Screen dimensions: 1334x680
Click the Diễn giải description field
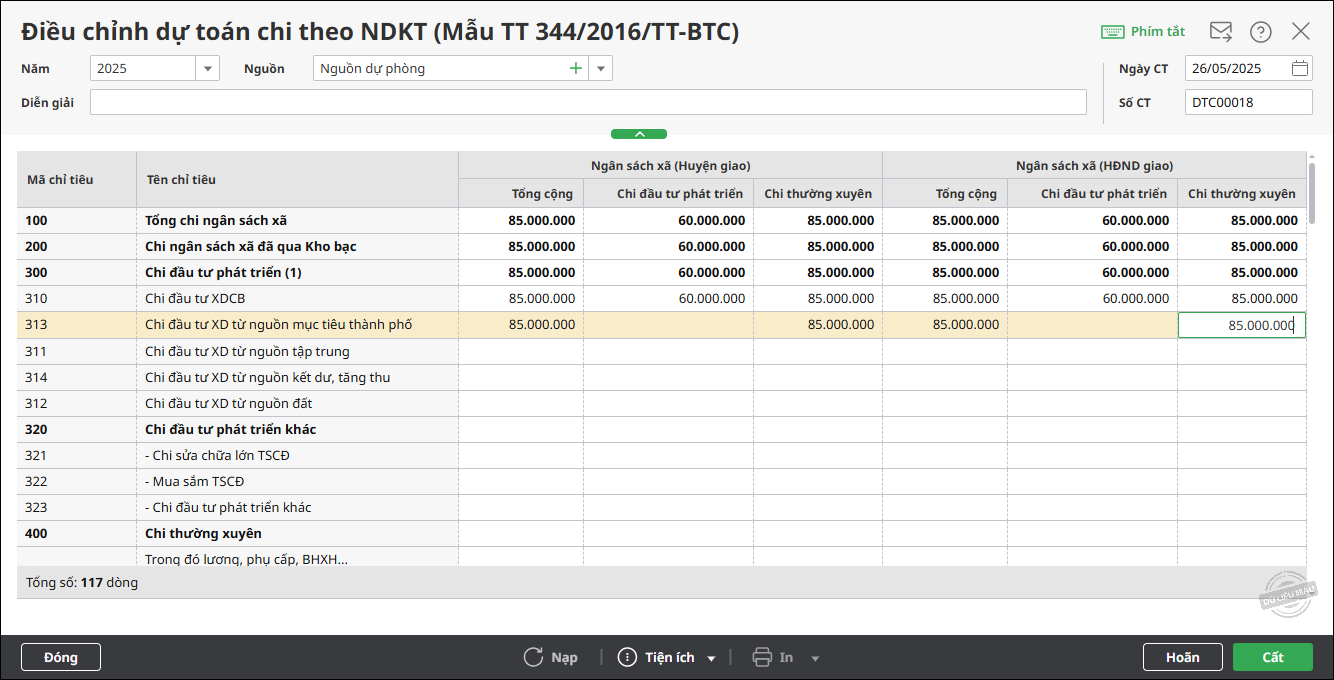tap(588, 102)
